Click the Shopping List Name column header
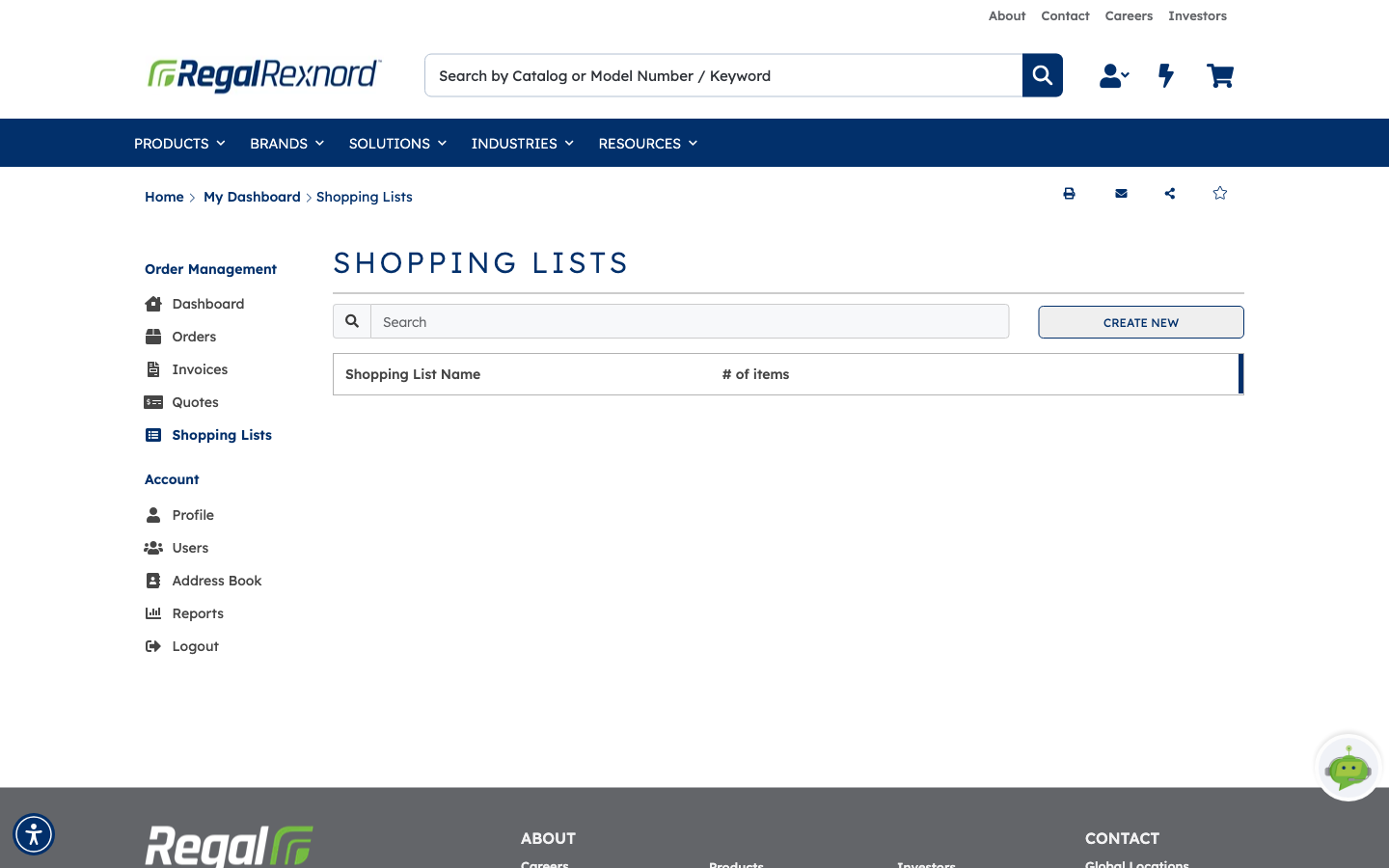 [x=413, y=374]
